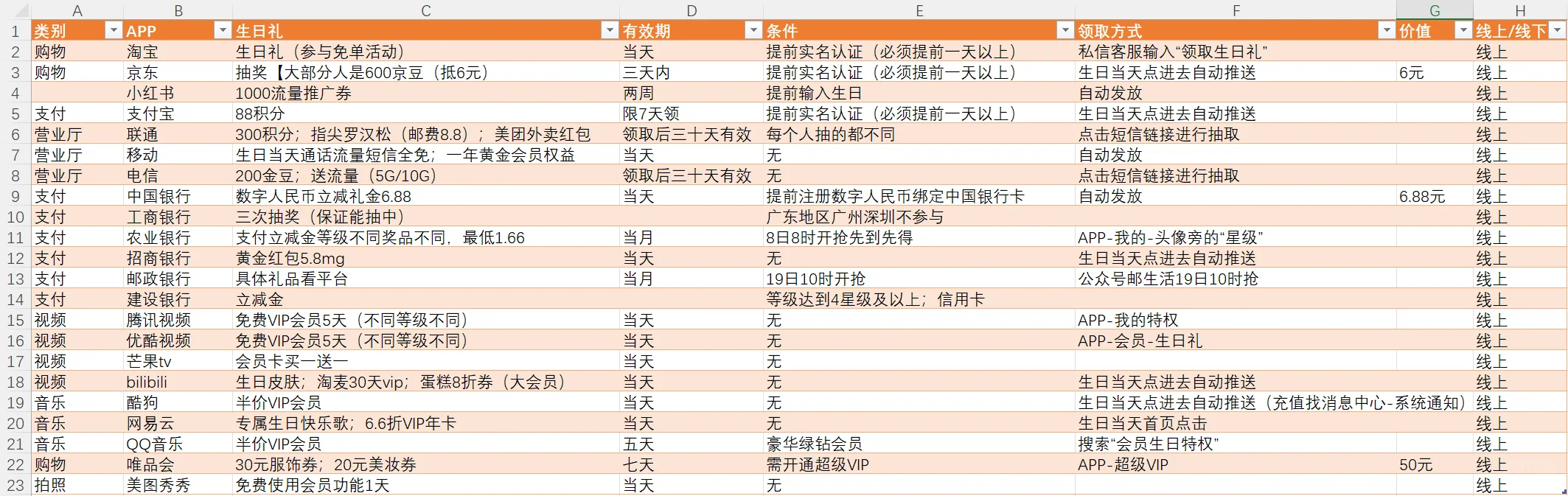
Task: Open the filter dropdown for 类别 column
Action: coord(113,30)
